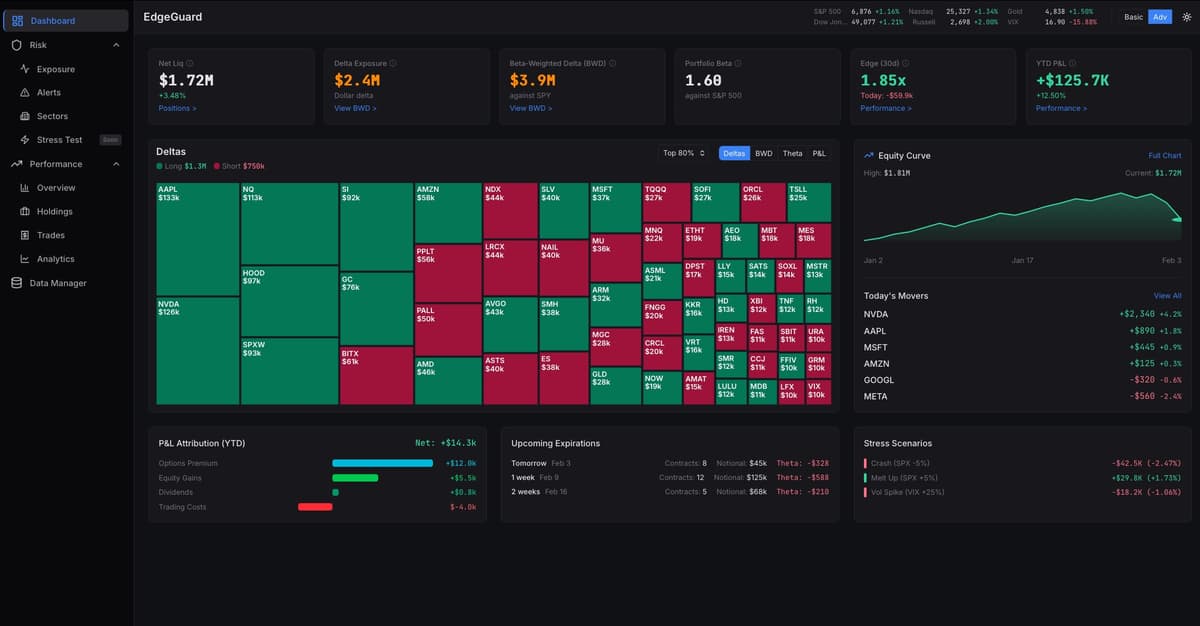Open the Top 80% dropdown
This screenshot has width=1200, height=626.
(683, 151)
